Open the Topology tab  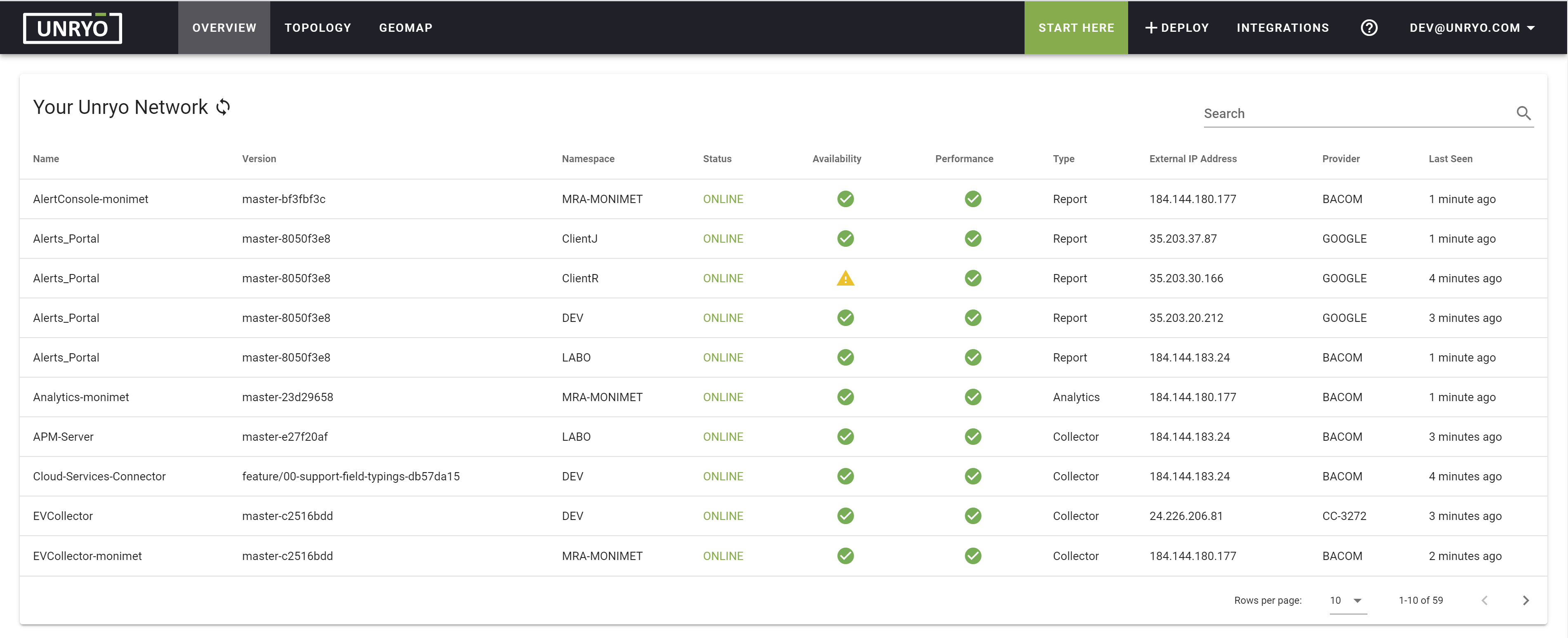[318, 28]
